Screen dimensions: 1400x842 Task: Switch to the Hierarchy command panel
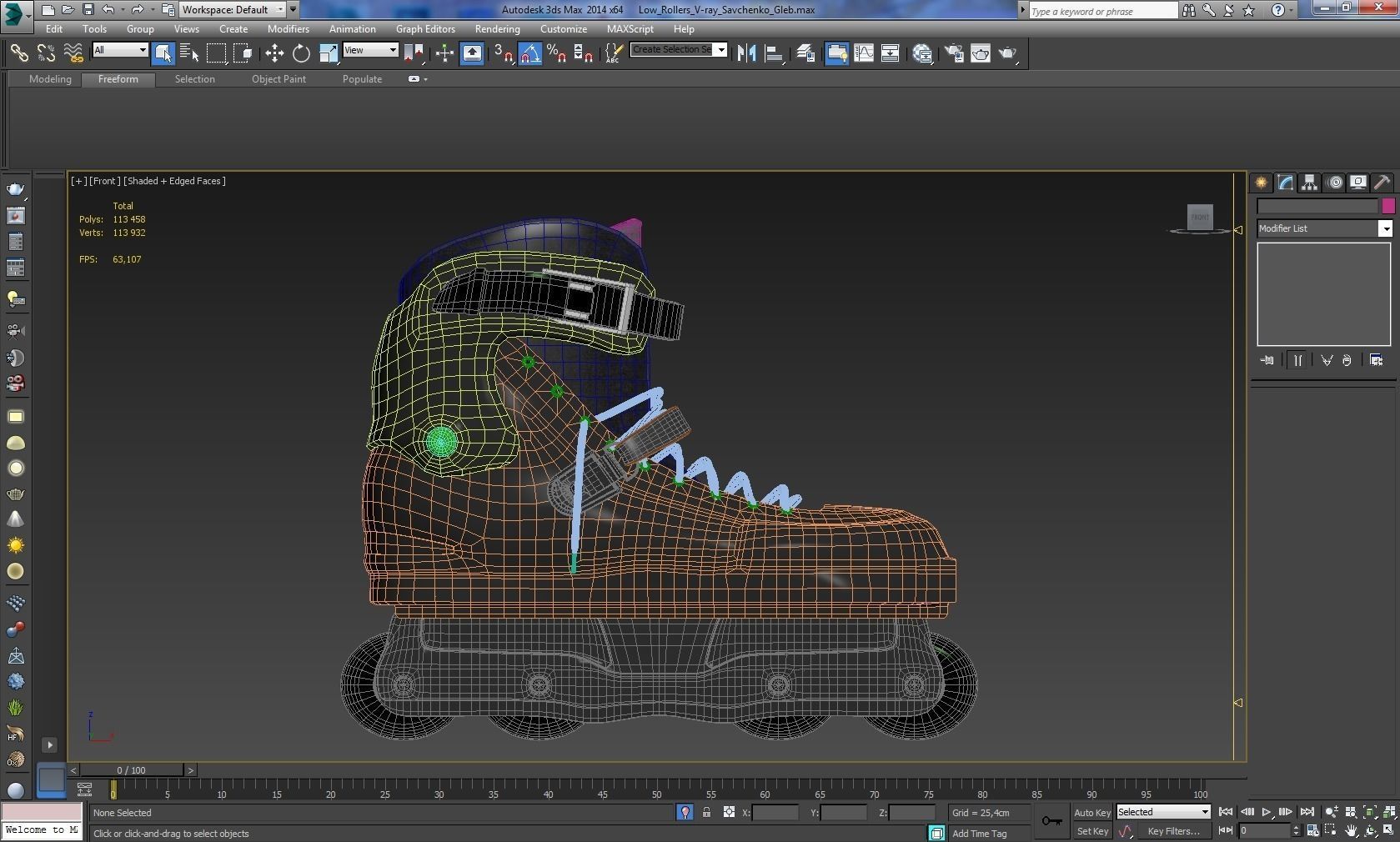click(1310, 183)
